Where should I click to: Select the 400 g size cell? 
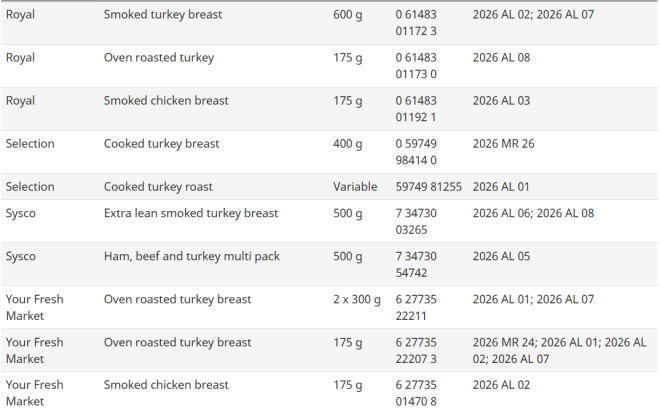[x=348, y=144]
